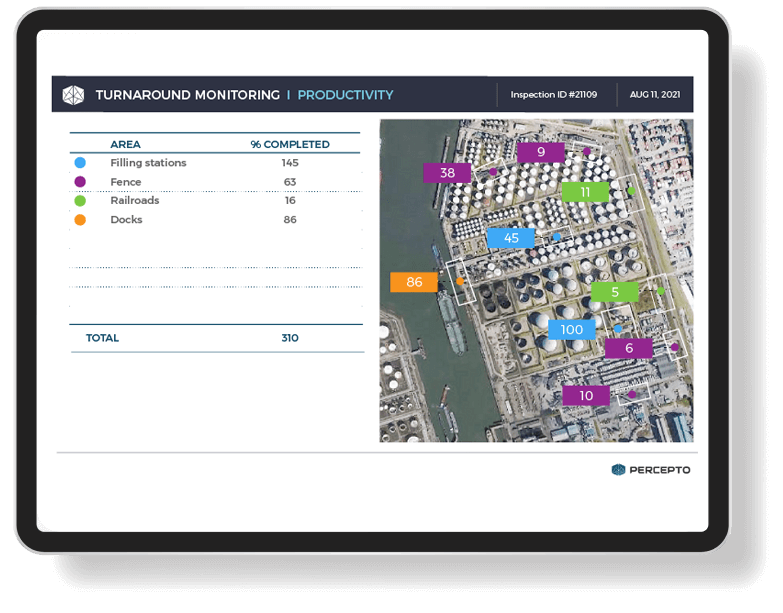The image size is (783, 613).
Task: Click the total value 310
Action: click(x=290, y=338)
